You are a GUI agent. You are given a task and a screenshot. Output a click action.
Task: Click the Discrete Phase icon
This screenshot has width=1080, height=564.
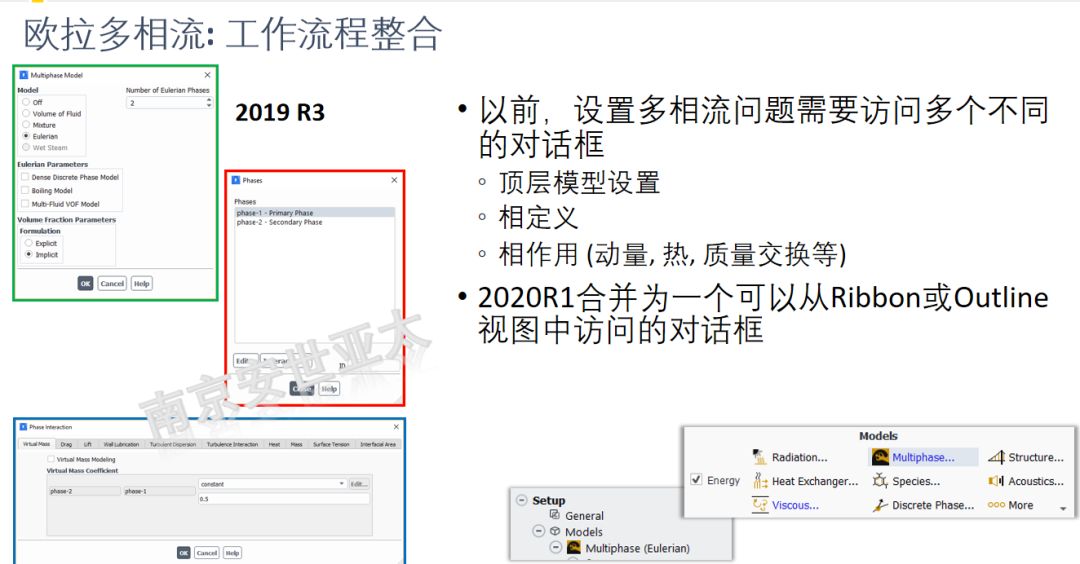coord(880,505)
